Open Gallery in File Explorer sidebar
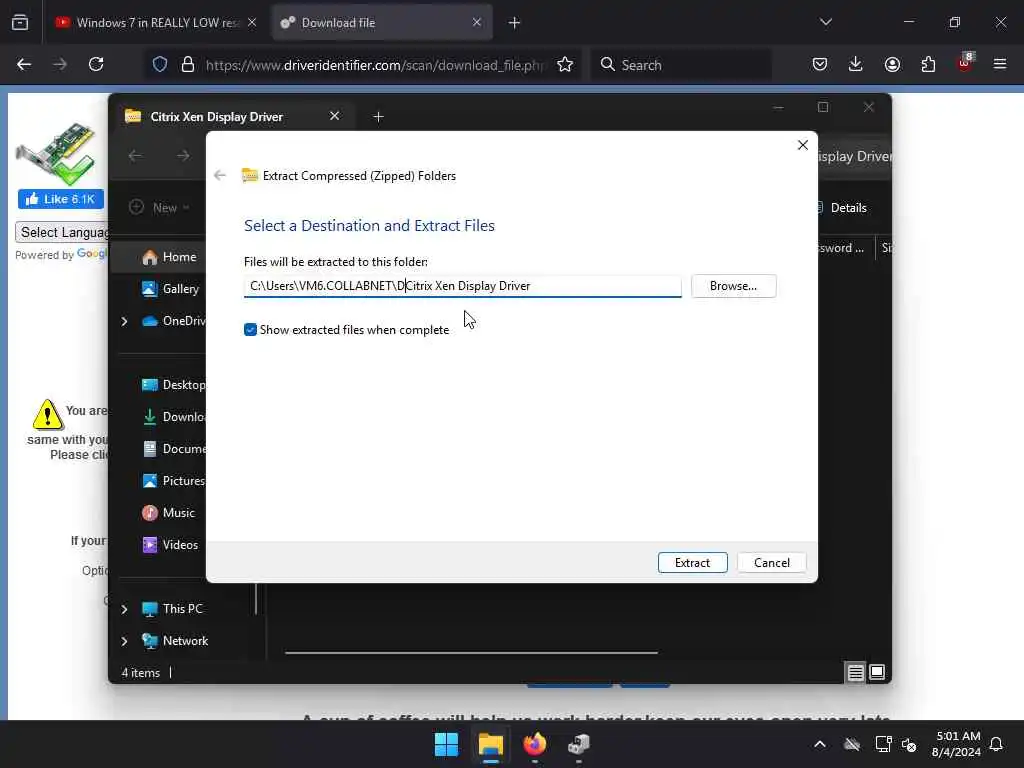The image size is (1024, 768). (x=171, y=289)
